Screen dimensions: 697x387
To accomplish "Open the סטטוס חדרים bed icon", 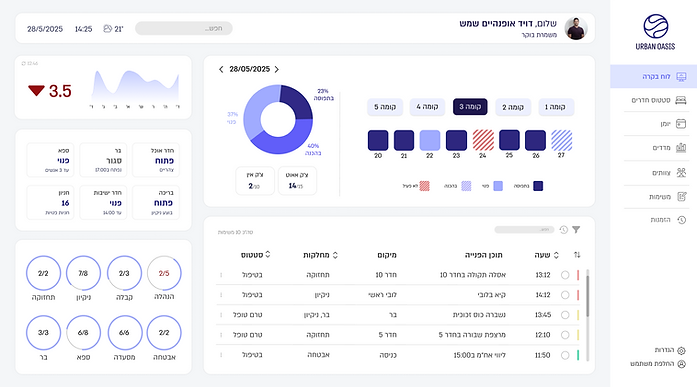I will pyautogui.click(x=681, y=100).
